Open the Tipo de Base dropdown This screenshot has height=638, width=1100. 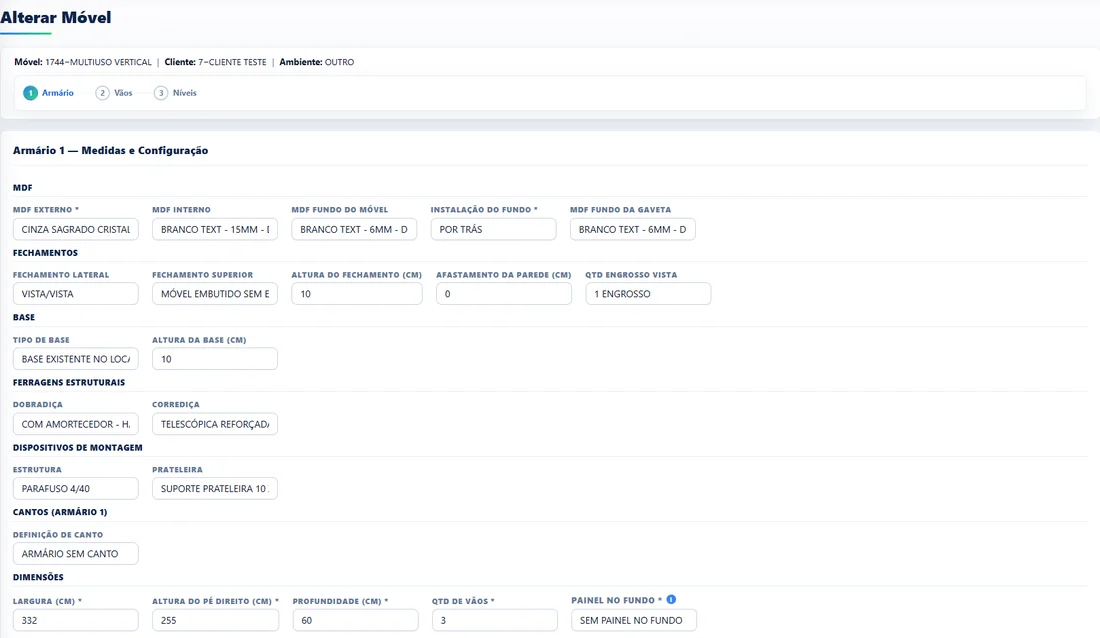[76, 359]
